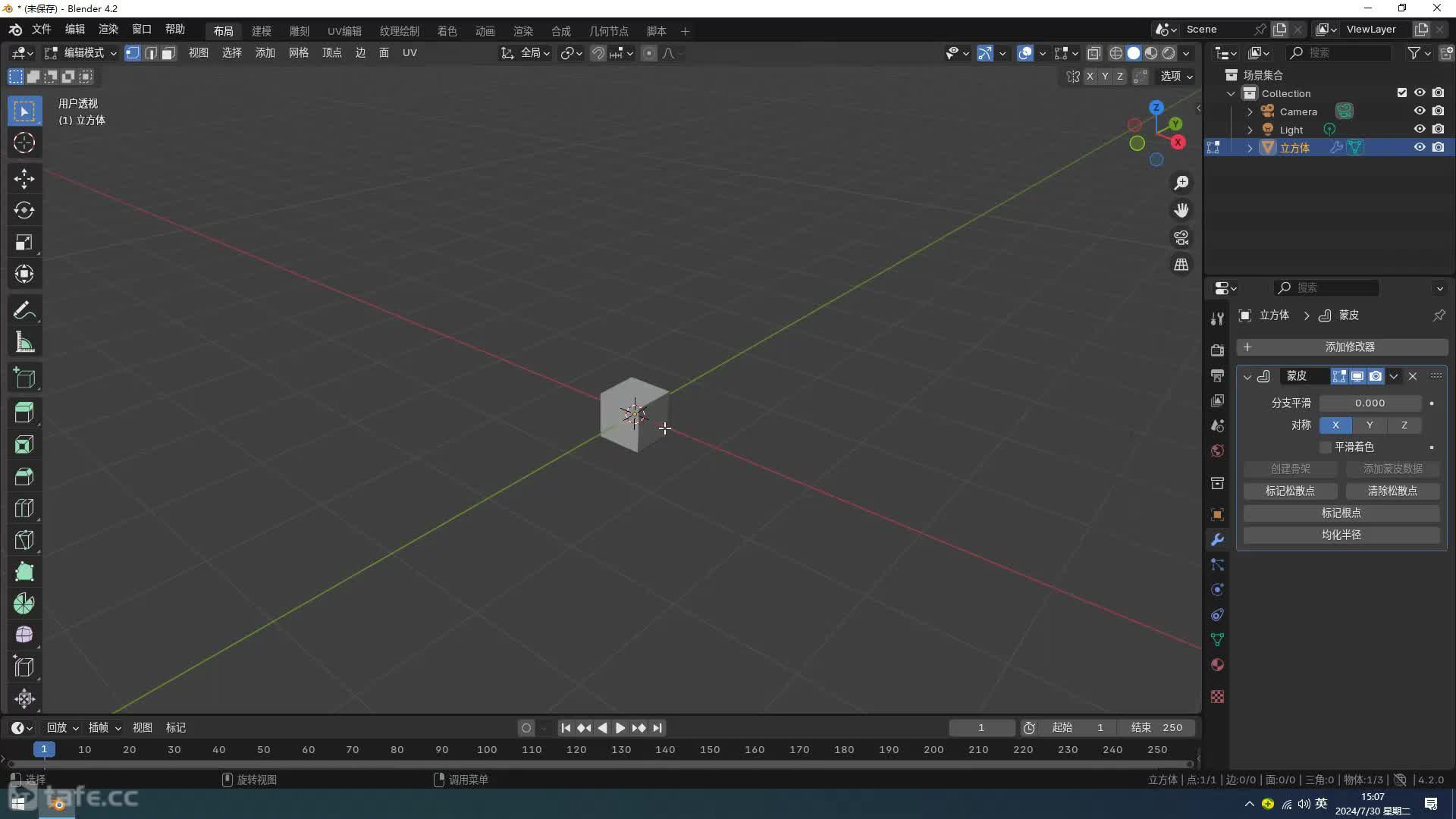Open the Render properties tab
This screenshot has height=819, width=1456.
(x=1217, y=350)
